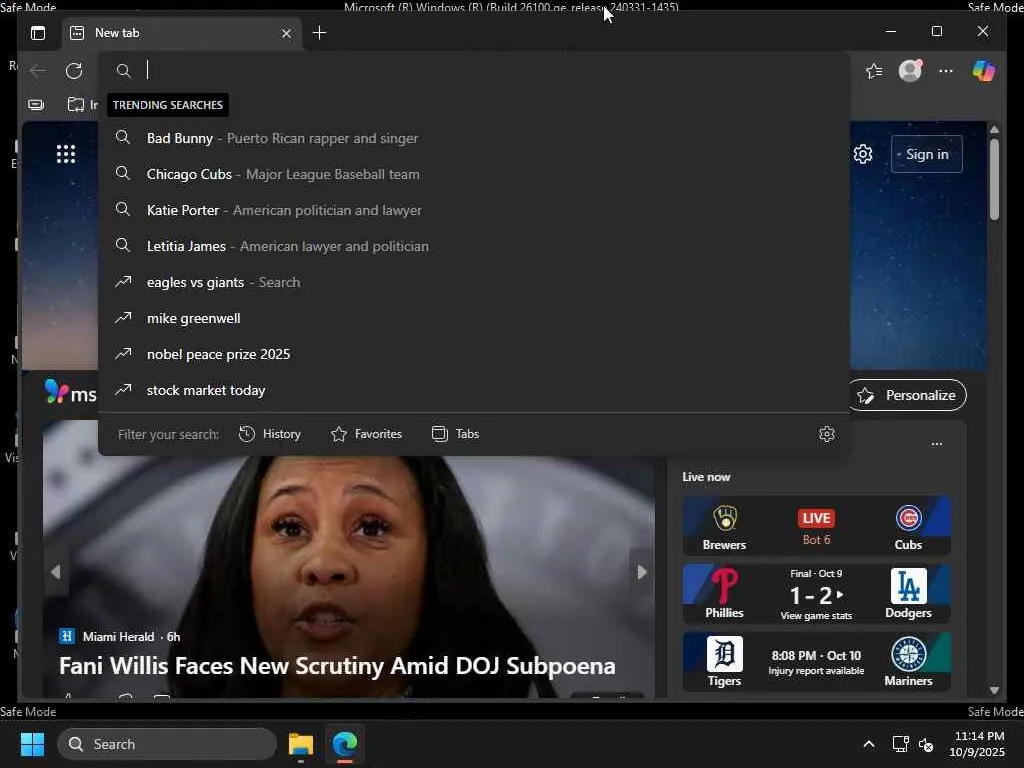This screenshot has width=1024, height=768.
Task: Click the Refresh page icon
Action: 74,71
